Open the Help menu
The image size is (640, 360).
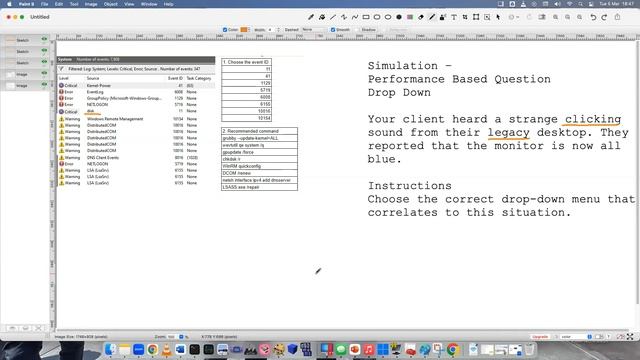[168, 4]
